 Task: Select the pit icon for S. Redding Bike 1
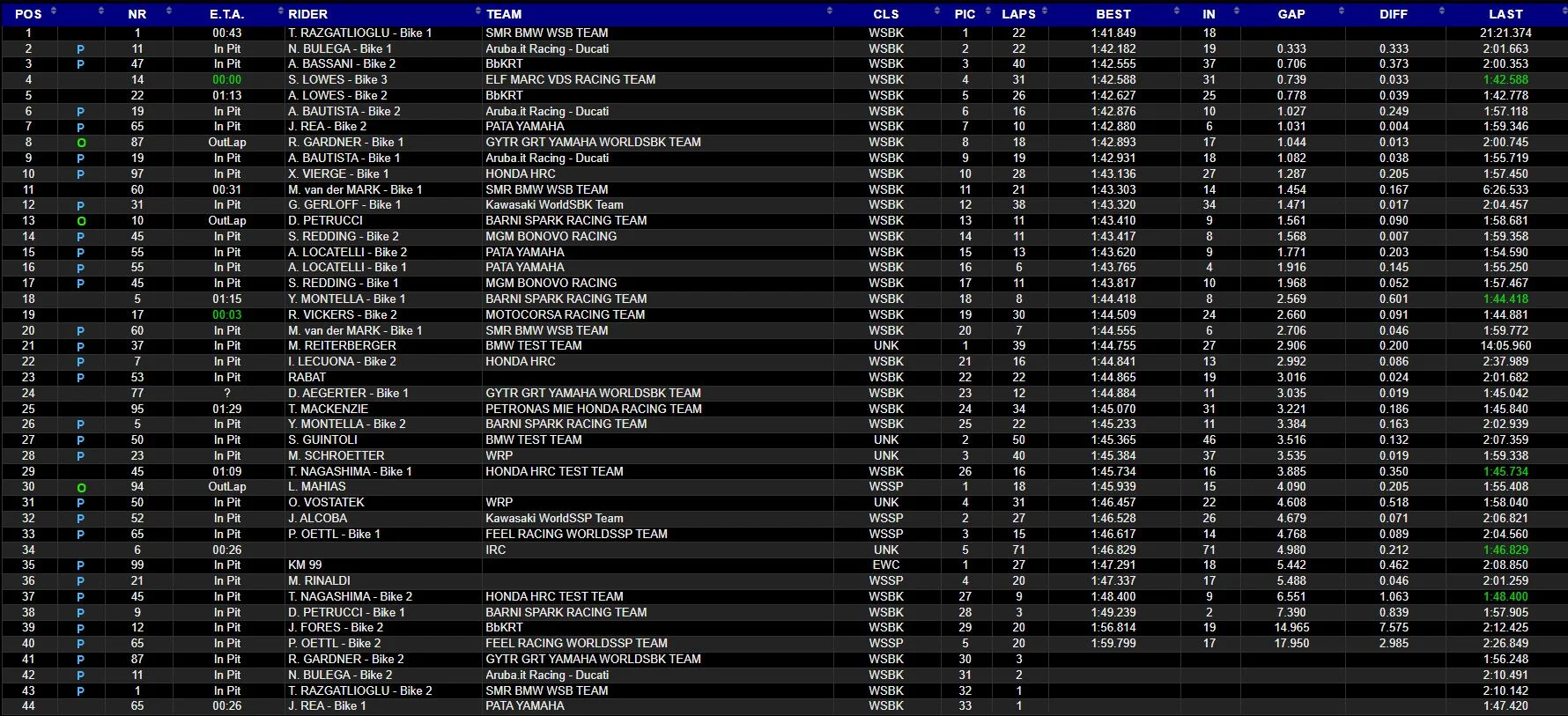[x=81, y=284]
